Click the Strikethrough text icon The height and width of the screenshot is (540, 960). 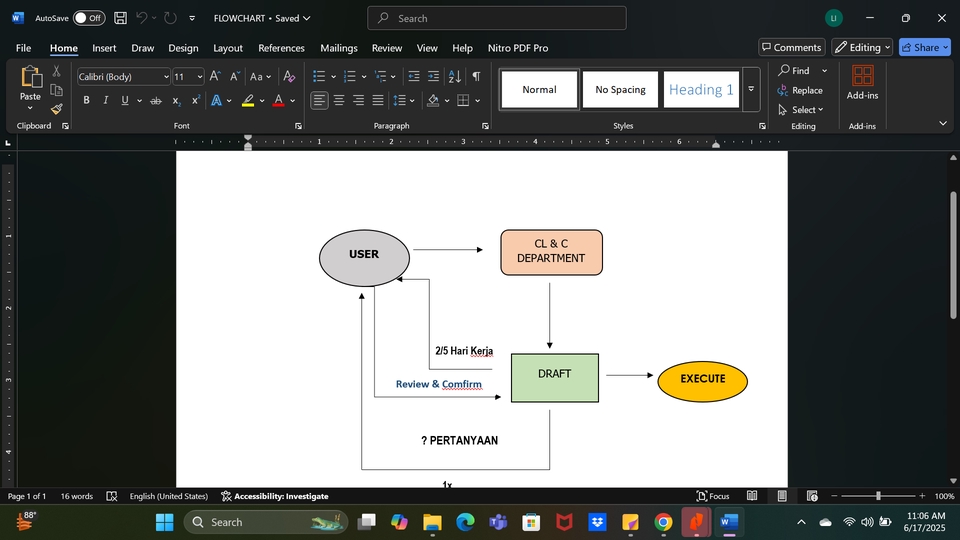[x=155, y=100]
